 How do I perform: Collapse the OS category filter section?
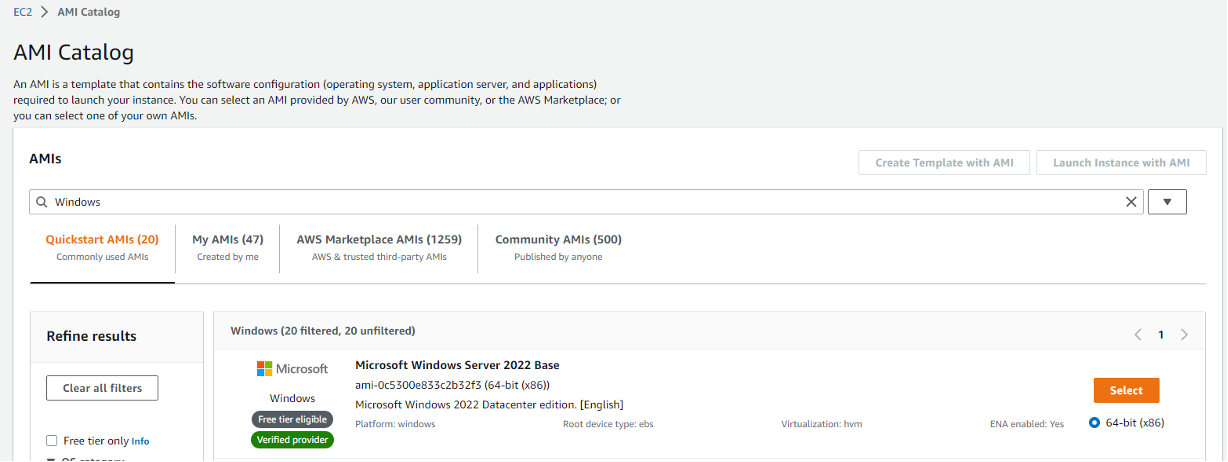tap(52, 459)
